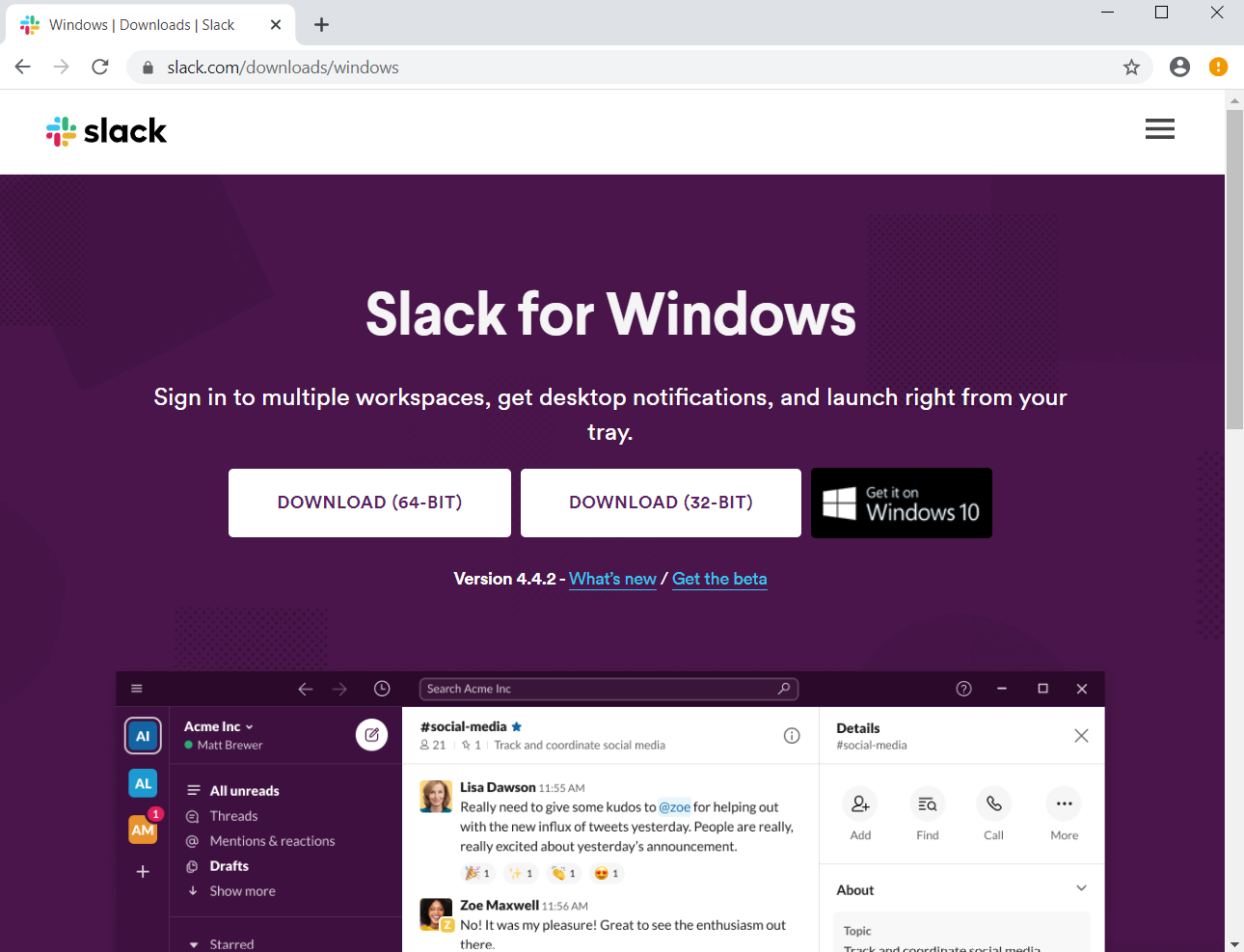Open the help question mark icon in Slack
The image size is (1244, 952).
pos(963,688)
